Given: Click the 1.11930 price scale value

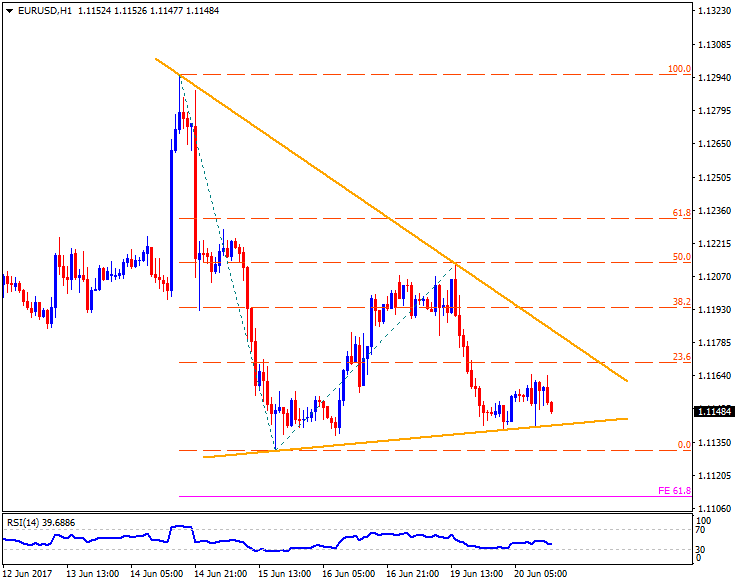Looking at the screenshot, I should 714,309.
